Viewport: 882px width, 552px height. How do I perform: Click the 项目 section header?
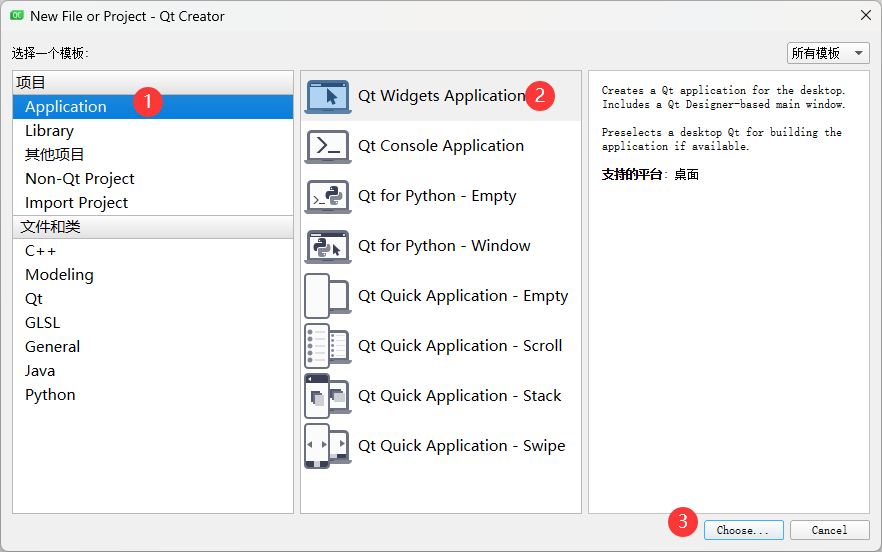click(153, 83)
